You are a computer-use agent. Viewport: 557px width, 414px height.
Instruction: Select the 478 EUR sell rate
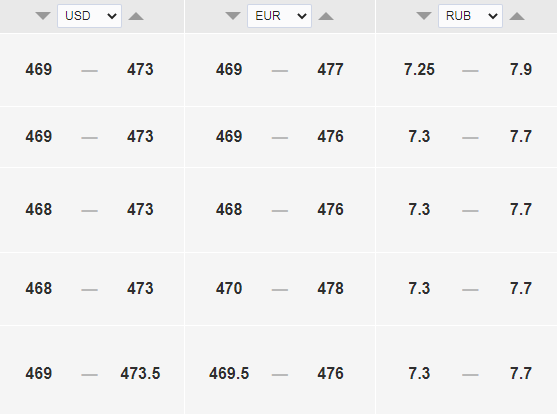[x=330, y=288]
